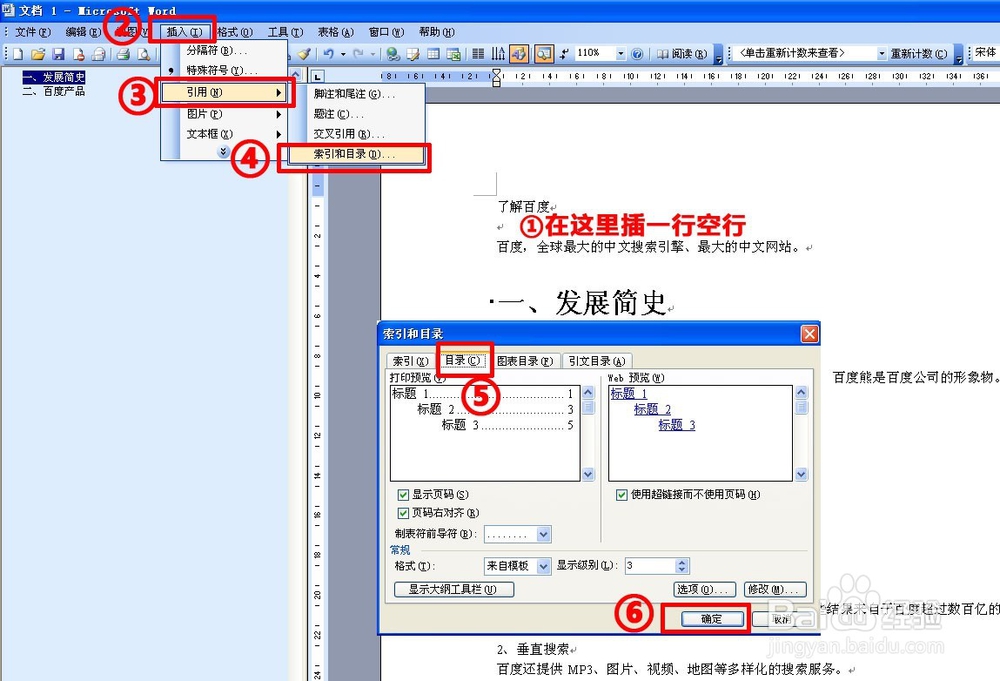Image resolution: width=1000 pixels, height=681 pixels.
Task: Select 分隔符 from Insert menu
Action: coord(221,50)
